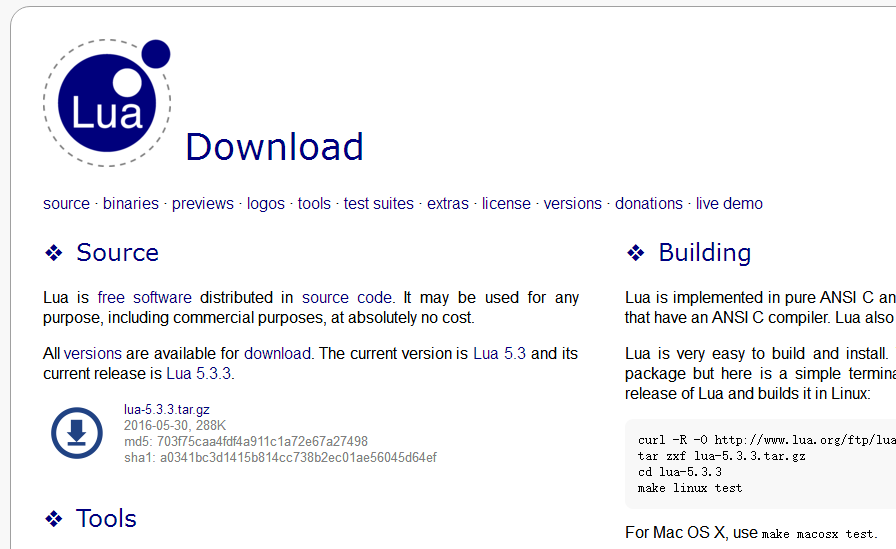Open the logos navigation link

tap(266, 203)
